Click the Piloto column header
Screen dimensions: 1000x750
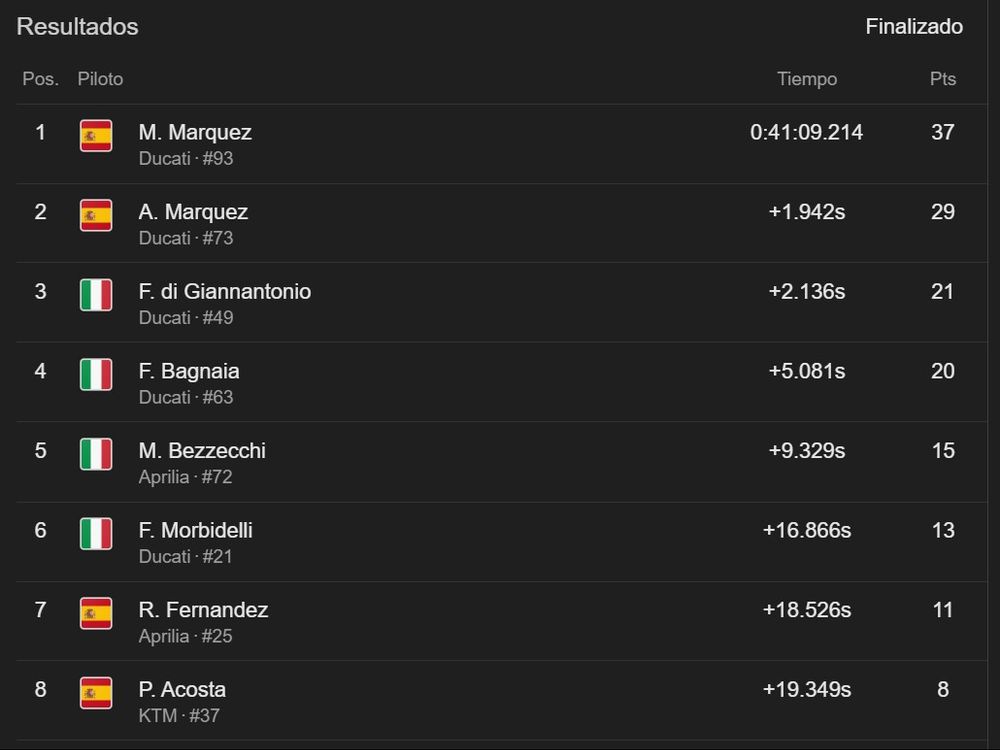coord(100,79)
